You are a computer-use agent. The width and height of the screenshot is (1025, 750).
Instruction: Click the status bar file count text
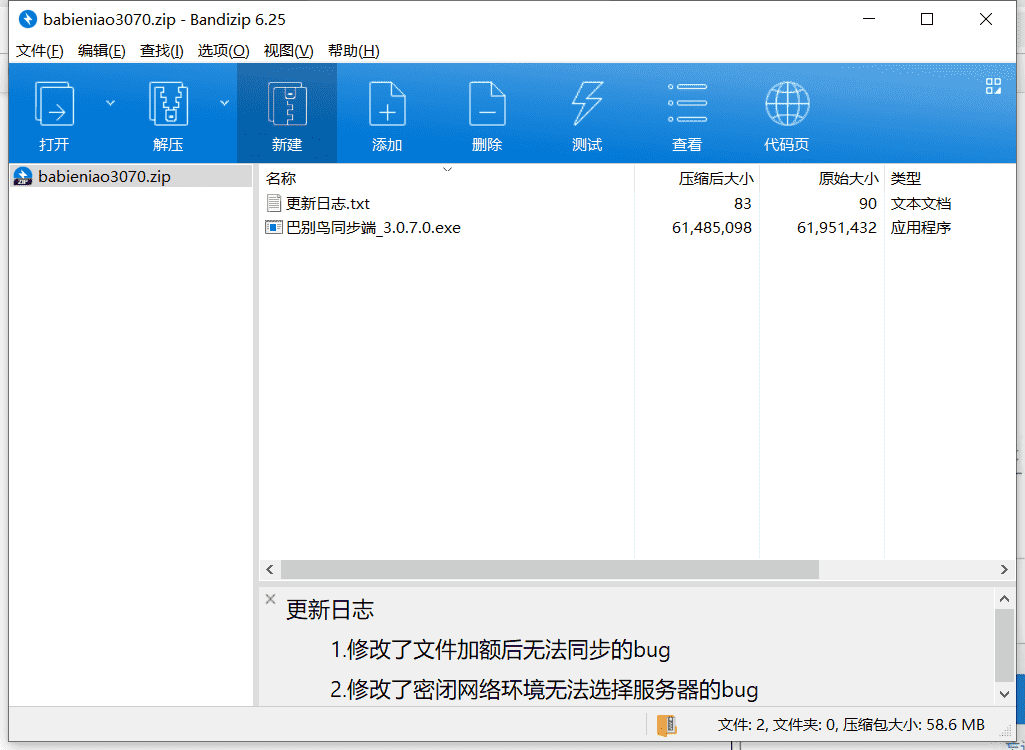pyautogui.click(x=851, y=724)
